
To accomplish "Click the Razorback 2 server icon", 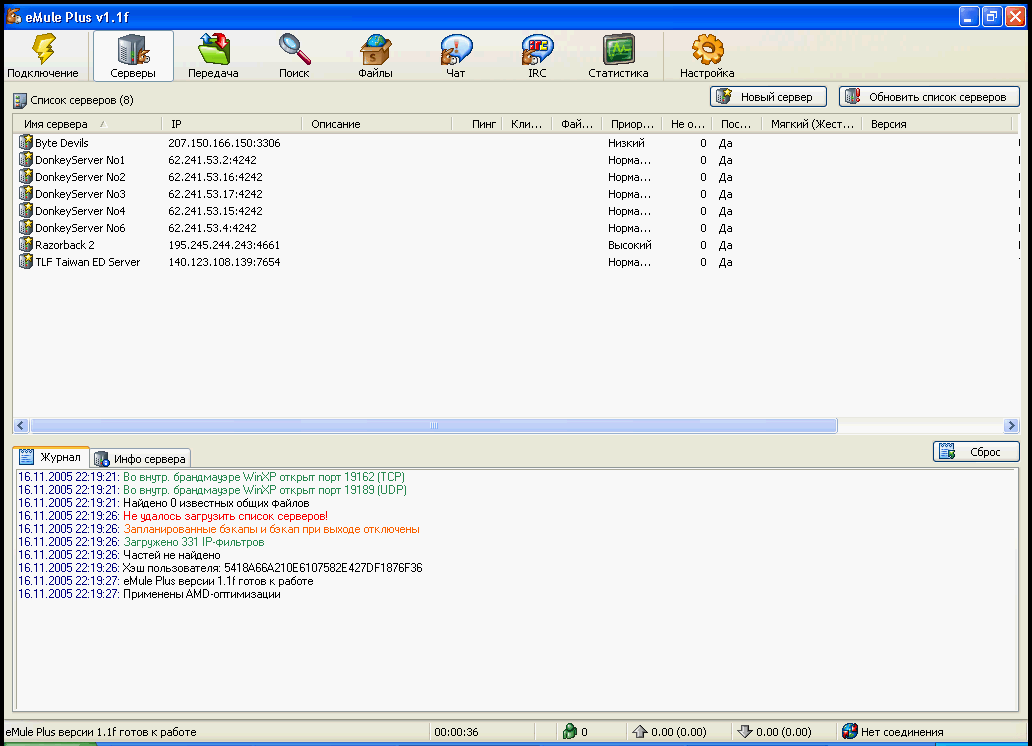I will pyautogui.click(x=26, y=244).
